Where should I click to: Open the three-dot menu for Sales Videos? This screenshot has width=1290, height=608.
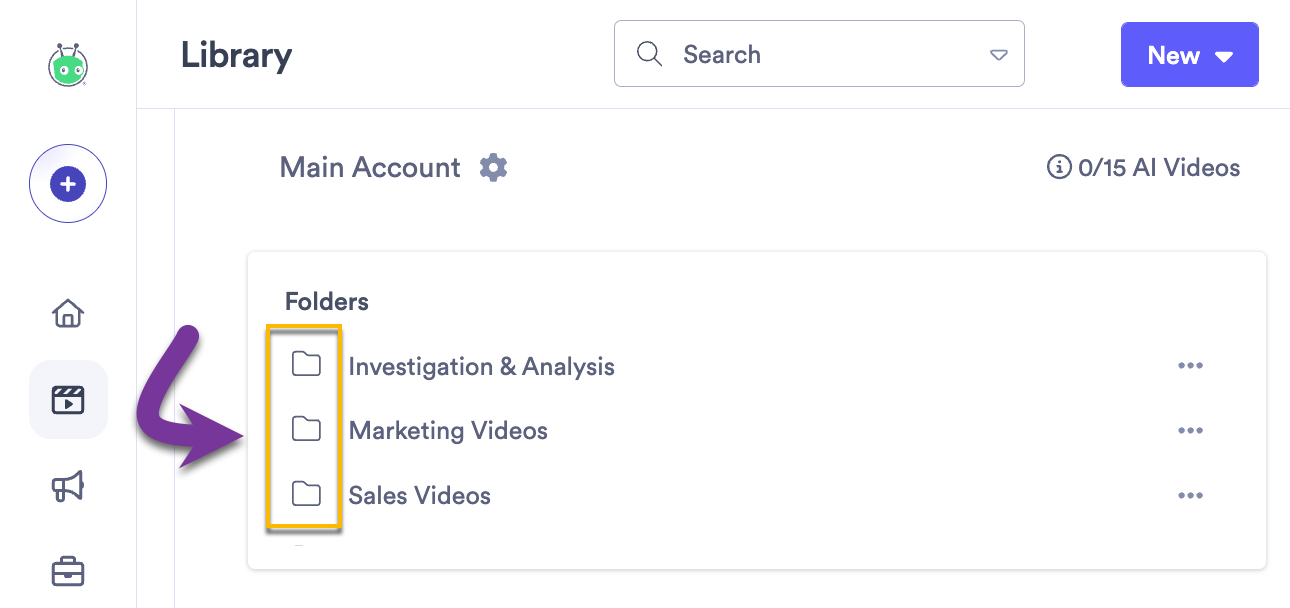[x=1190, y=494]
